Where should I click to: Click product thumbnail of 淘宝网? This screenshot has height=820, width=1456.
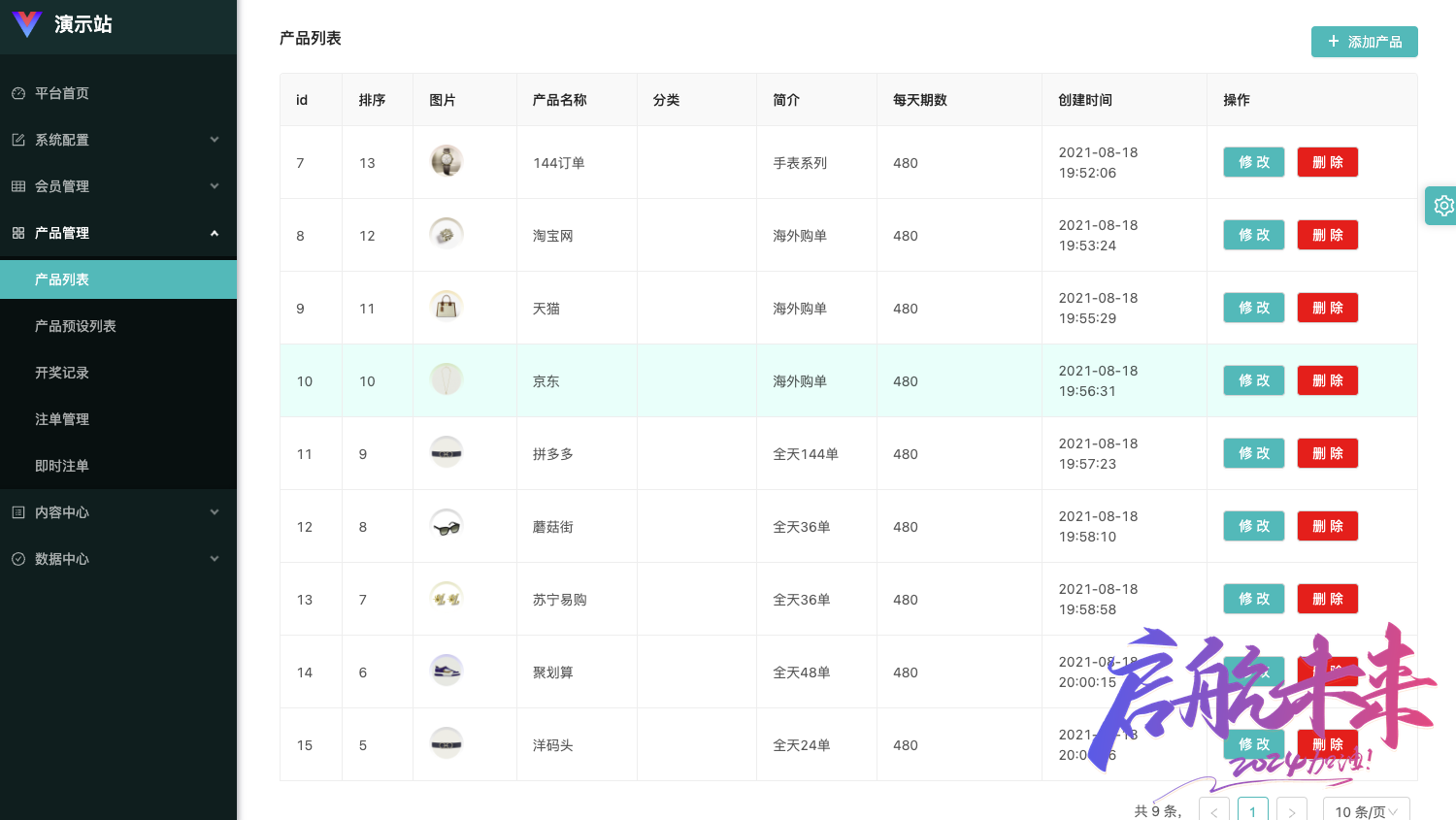click(447, 233)
